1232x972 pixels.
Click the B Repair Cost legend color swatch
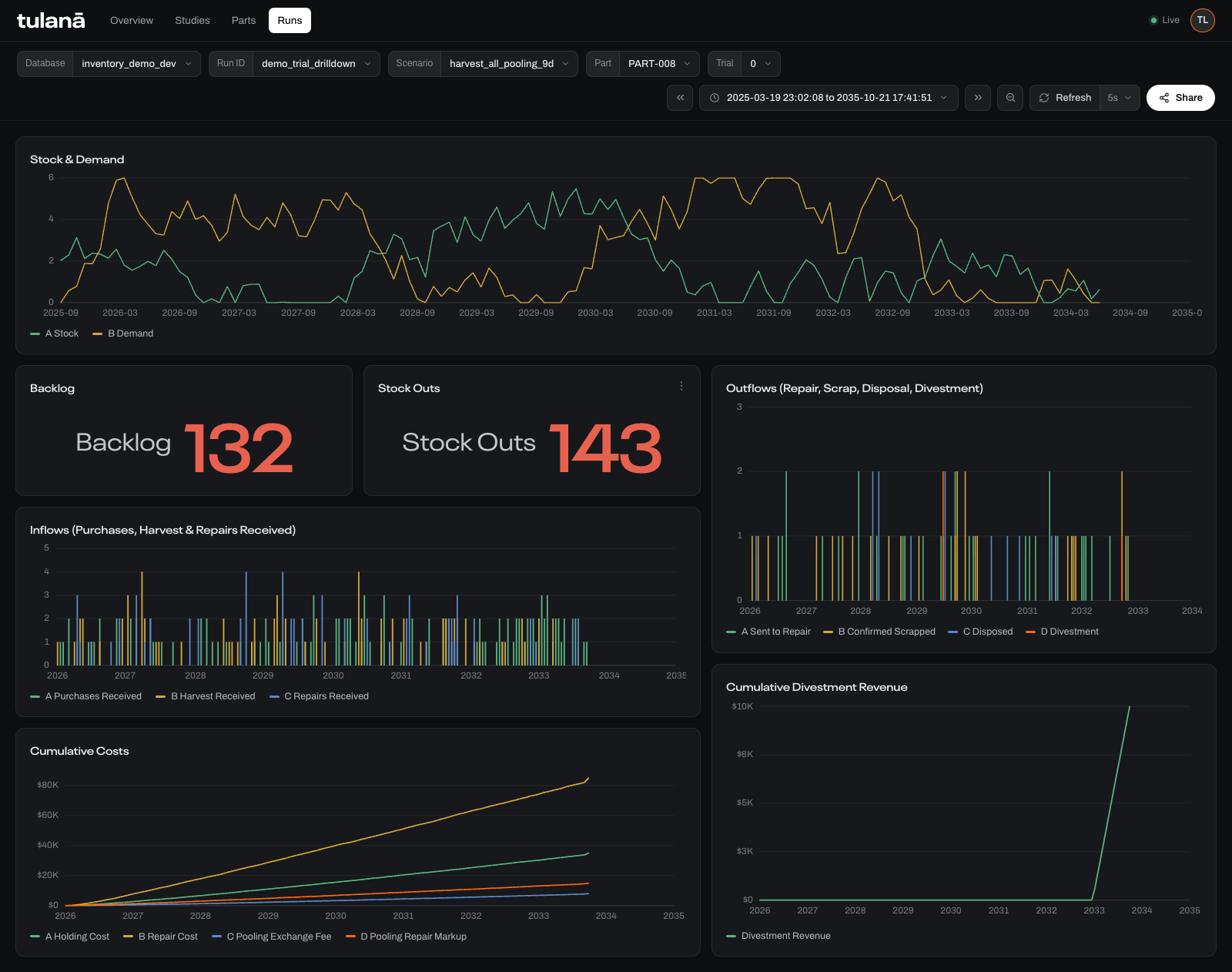pyautogui.click(x=128, y=937)
